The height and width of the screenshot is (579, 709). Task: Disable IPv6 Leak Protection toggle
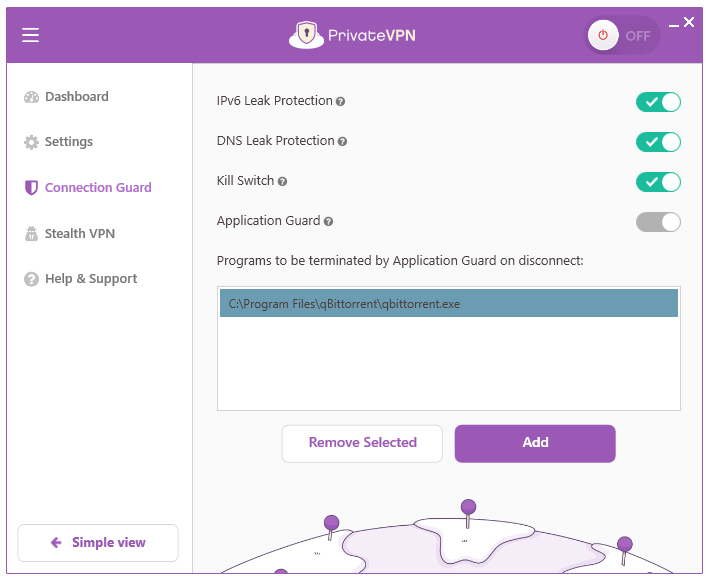[x=658, y=102]
